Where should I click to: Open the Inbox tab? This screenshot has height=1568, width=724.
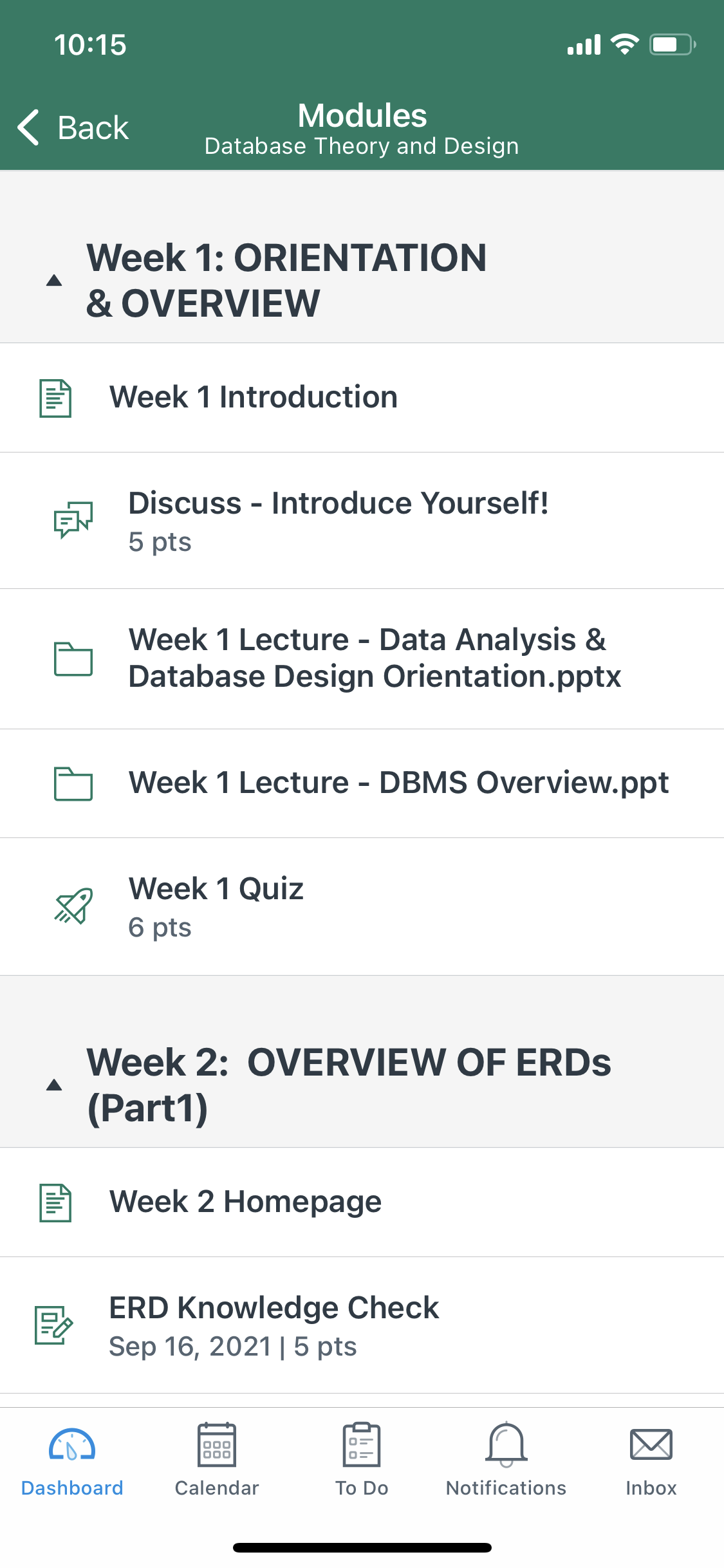click(651, 1460)
